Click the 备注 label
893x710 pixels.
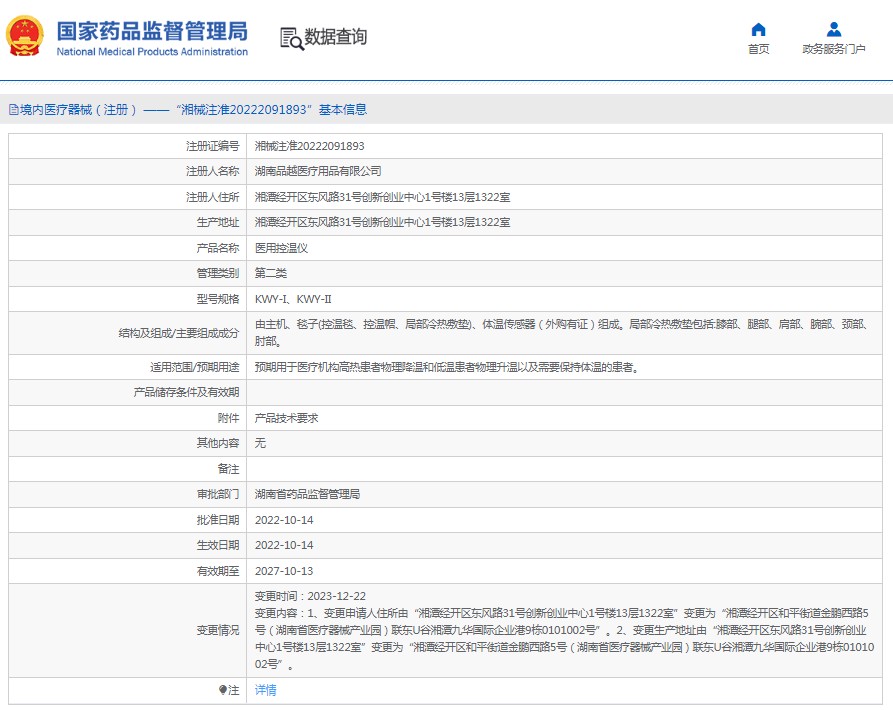(228, 469)
